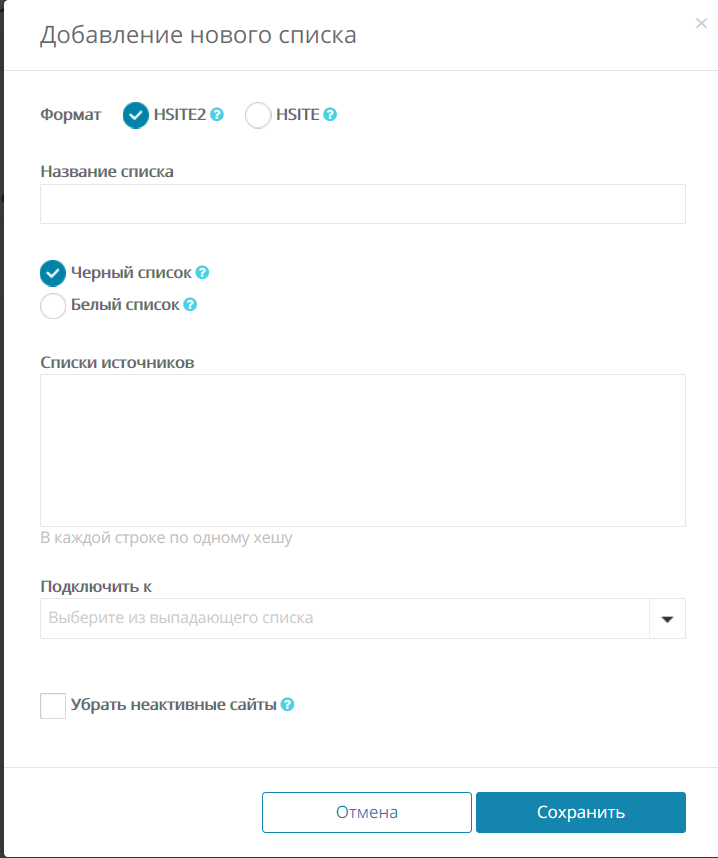718x858 pixels.
Task: Click the Белый список label text
Action: tap(125, 305)
